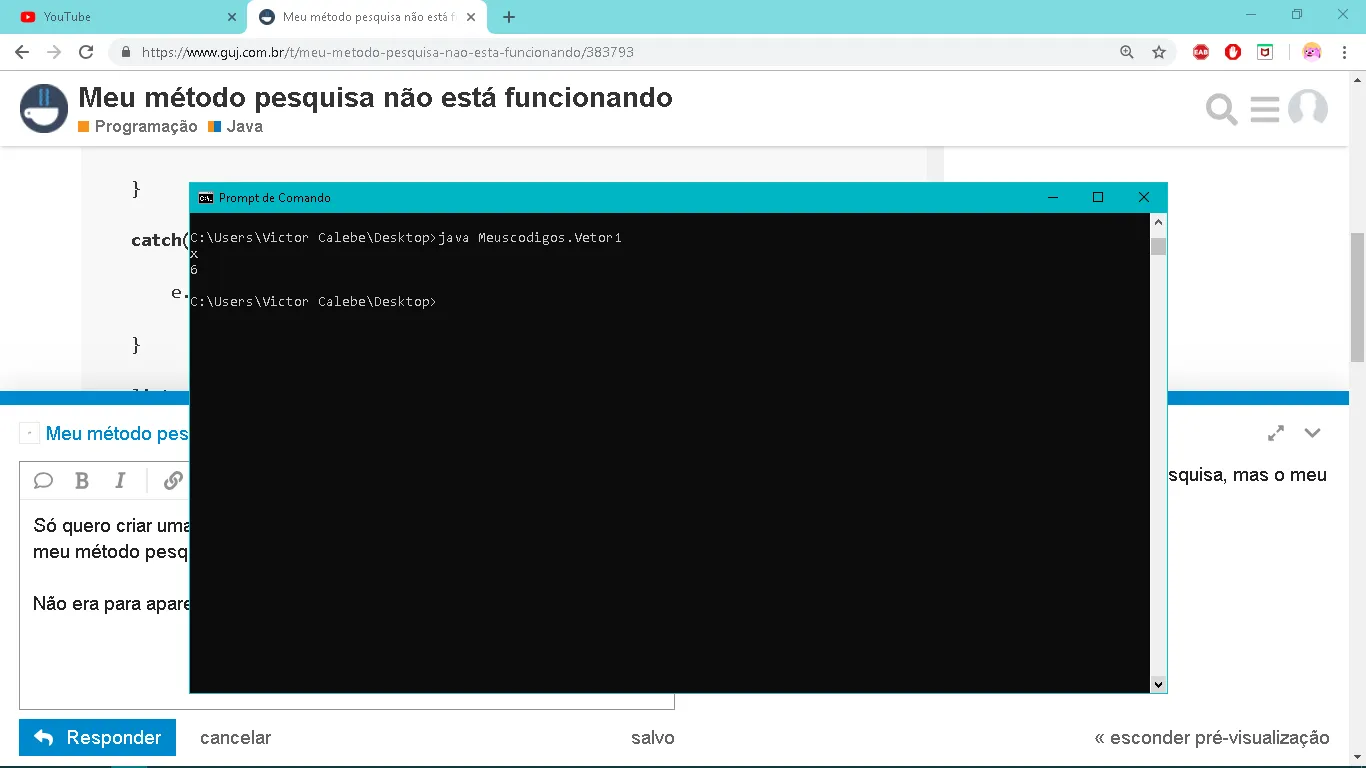Insert a quote with the speech bubble icon
This screenshot has height=768, width=1366.
coord(43,481)
